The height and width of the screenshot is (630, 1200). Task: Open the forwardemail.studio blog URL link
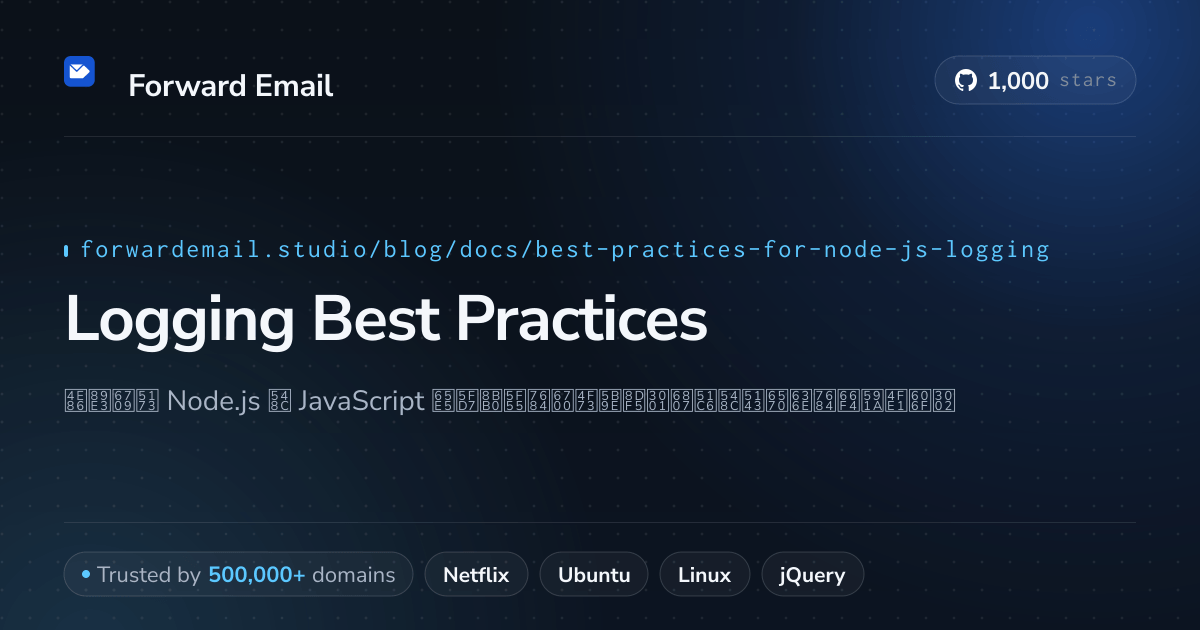(x=565, y=250)
